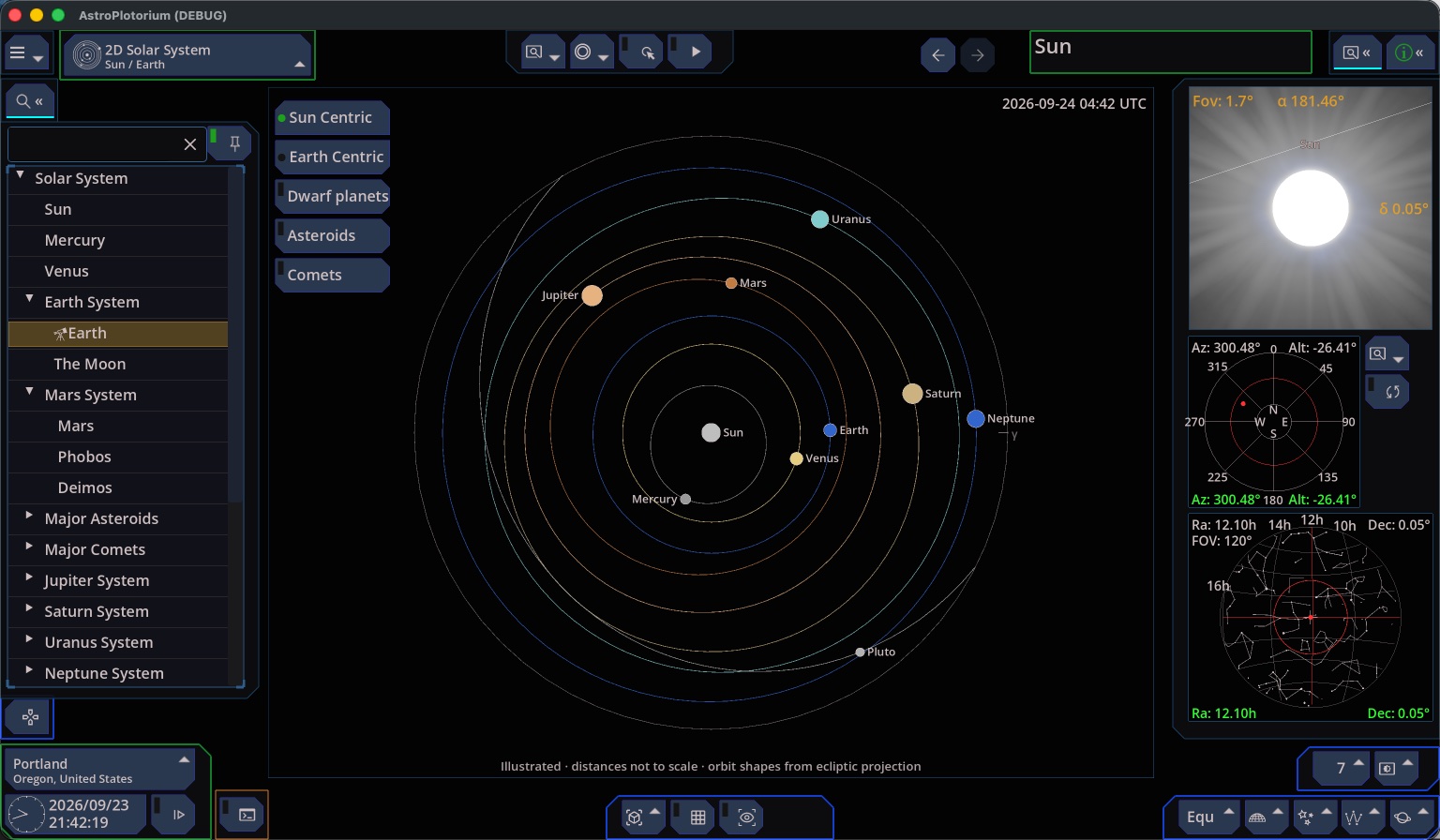Click the Sun telescope preview image
Viewport: 1440px width, 840px height.
tap(1310, 208)
